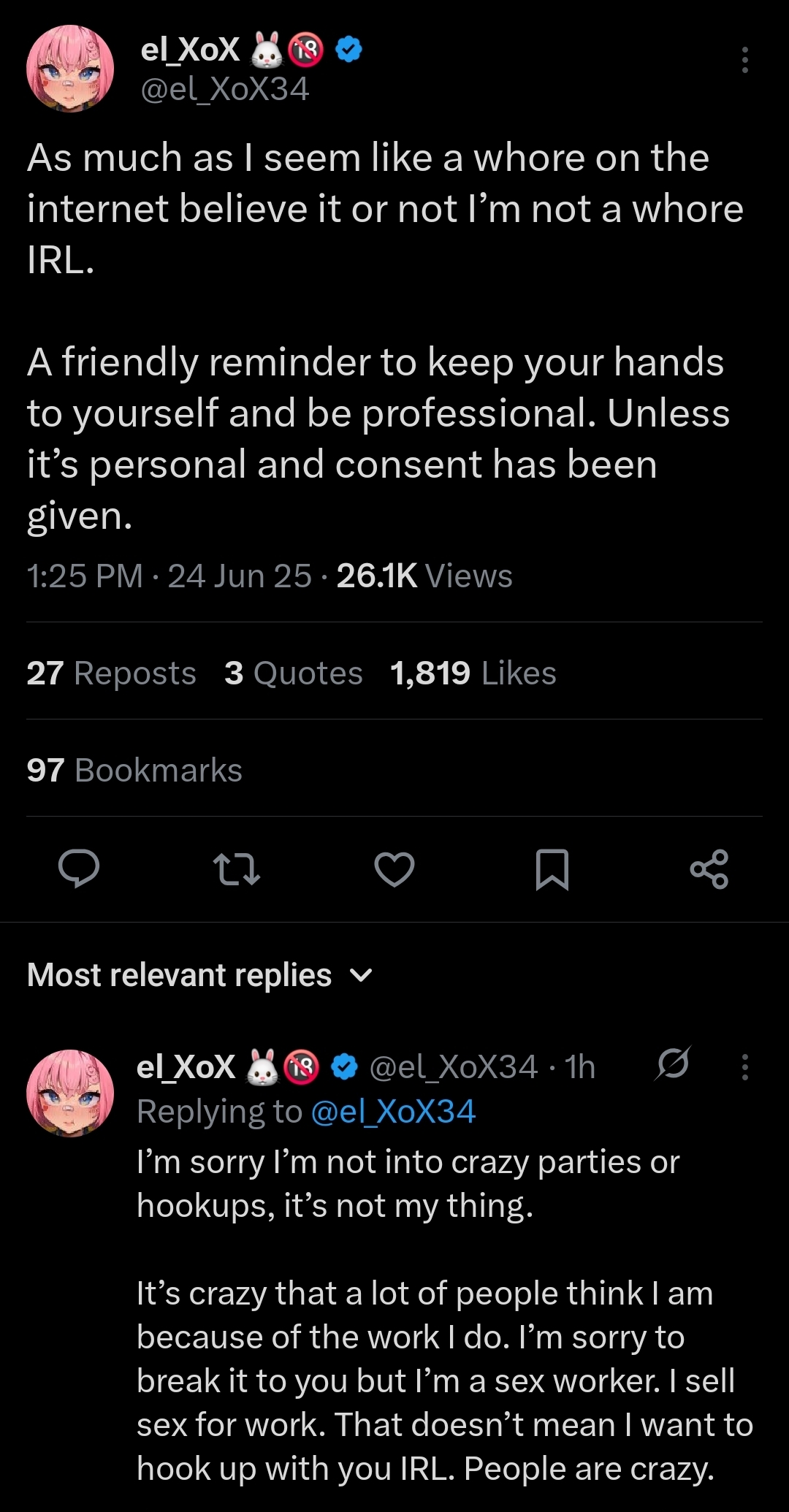The image size is (789, 1512).
Task: Tap the repost arrows icon
Action: [236, 869]
